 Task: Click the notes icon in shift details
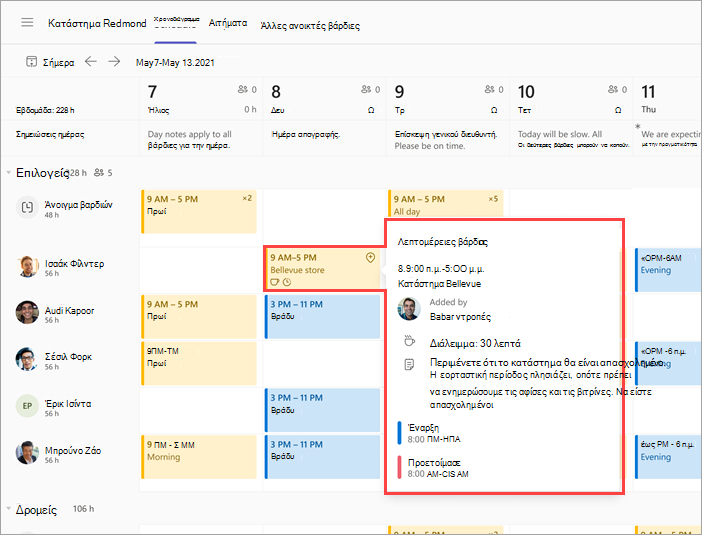[x=409, y=364]
